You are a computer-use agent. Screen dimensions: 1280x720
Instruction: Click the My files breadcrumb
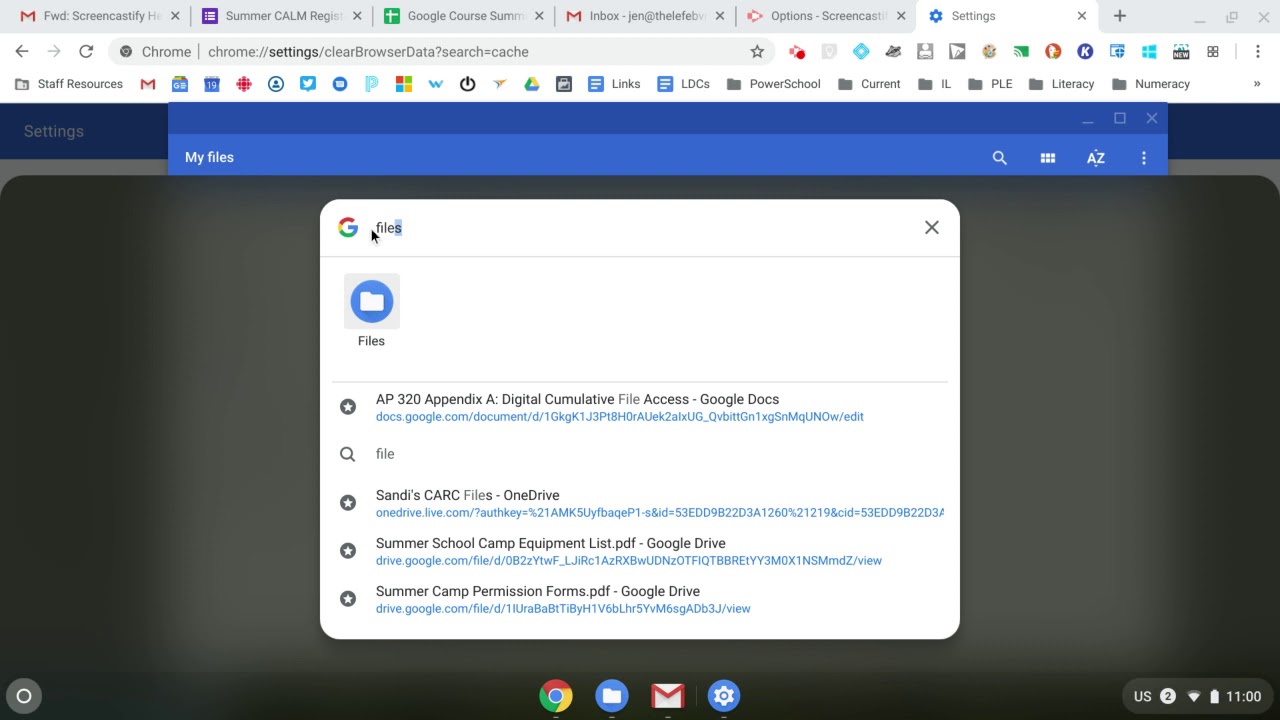click(x=209, y=157)
